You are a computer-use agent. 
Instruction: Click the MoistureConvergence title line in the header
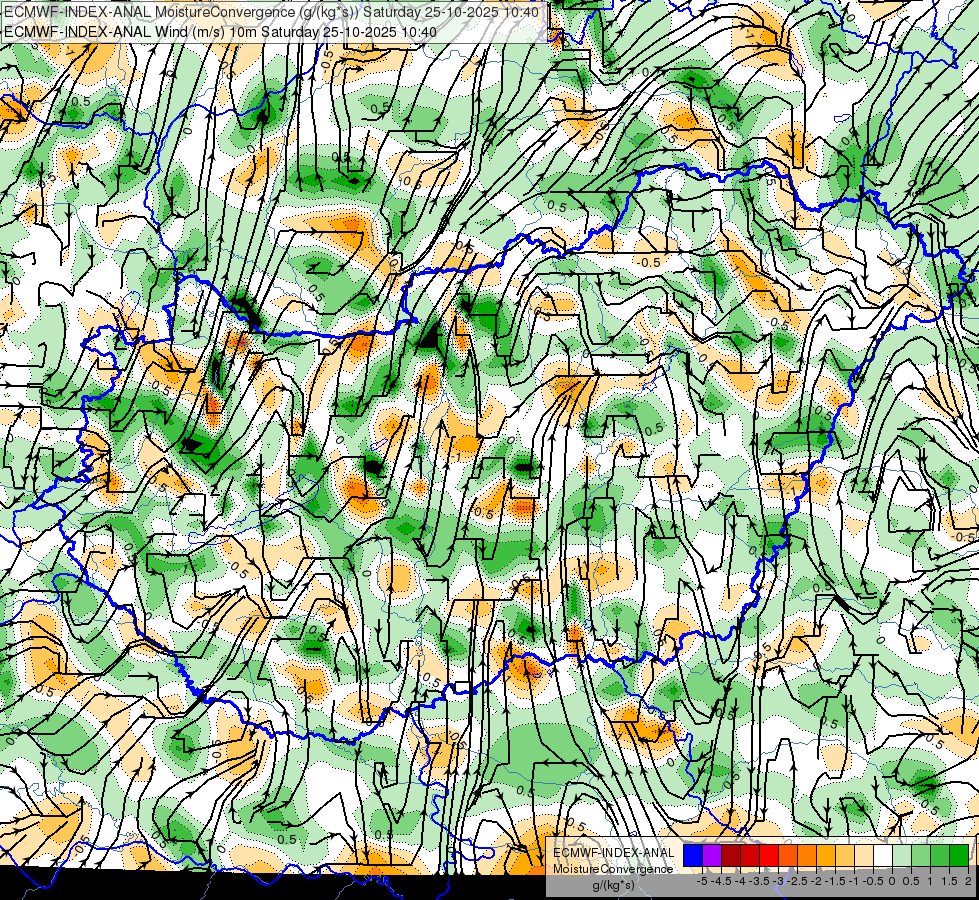[x=271, y=12]
